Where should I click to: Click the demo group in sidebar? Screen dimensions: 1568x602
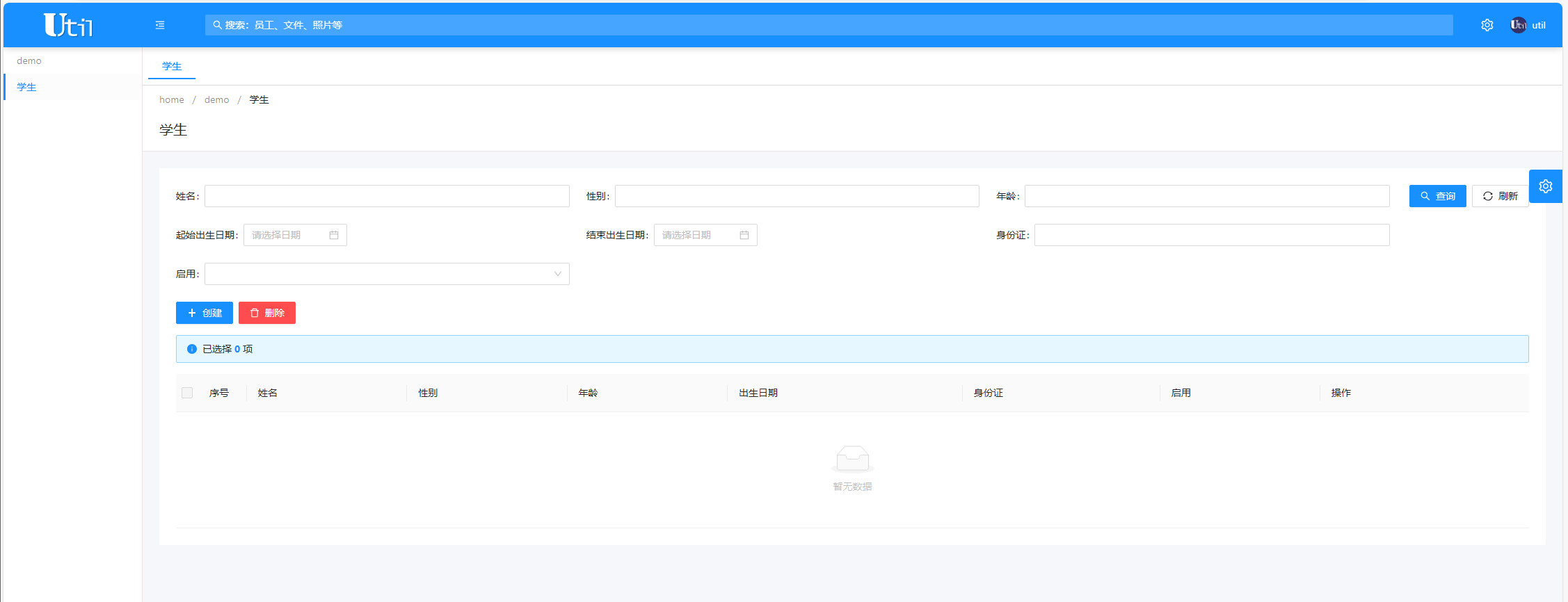pyautogui.click(x=29, y=60)
